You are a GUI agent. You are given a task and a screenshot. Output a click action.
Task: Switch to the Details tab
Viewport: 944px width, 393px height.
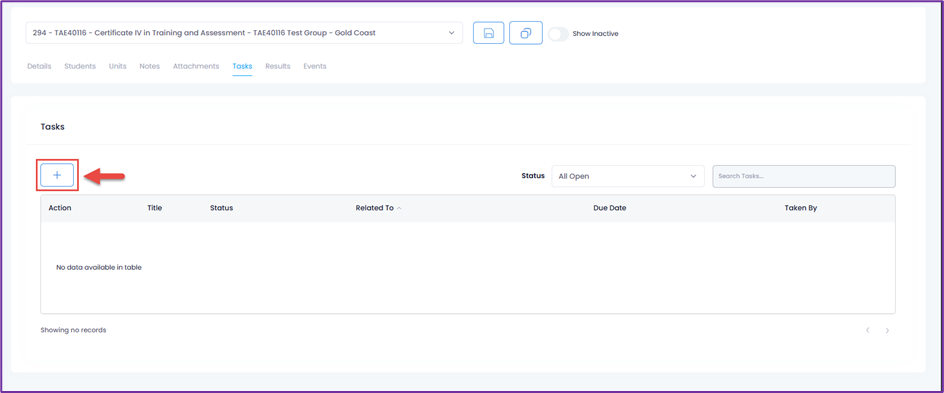coord(39,66)
